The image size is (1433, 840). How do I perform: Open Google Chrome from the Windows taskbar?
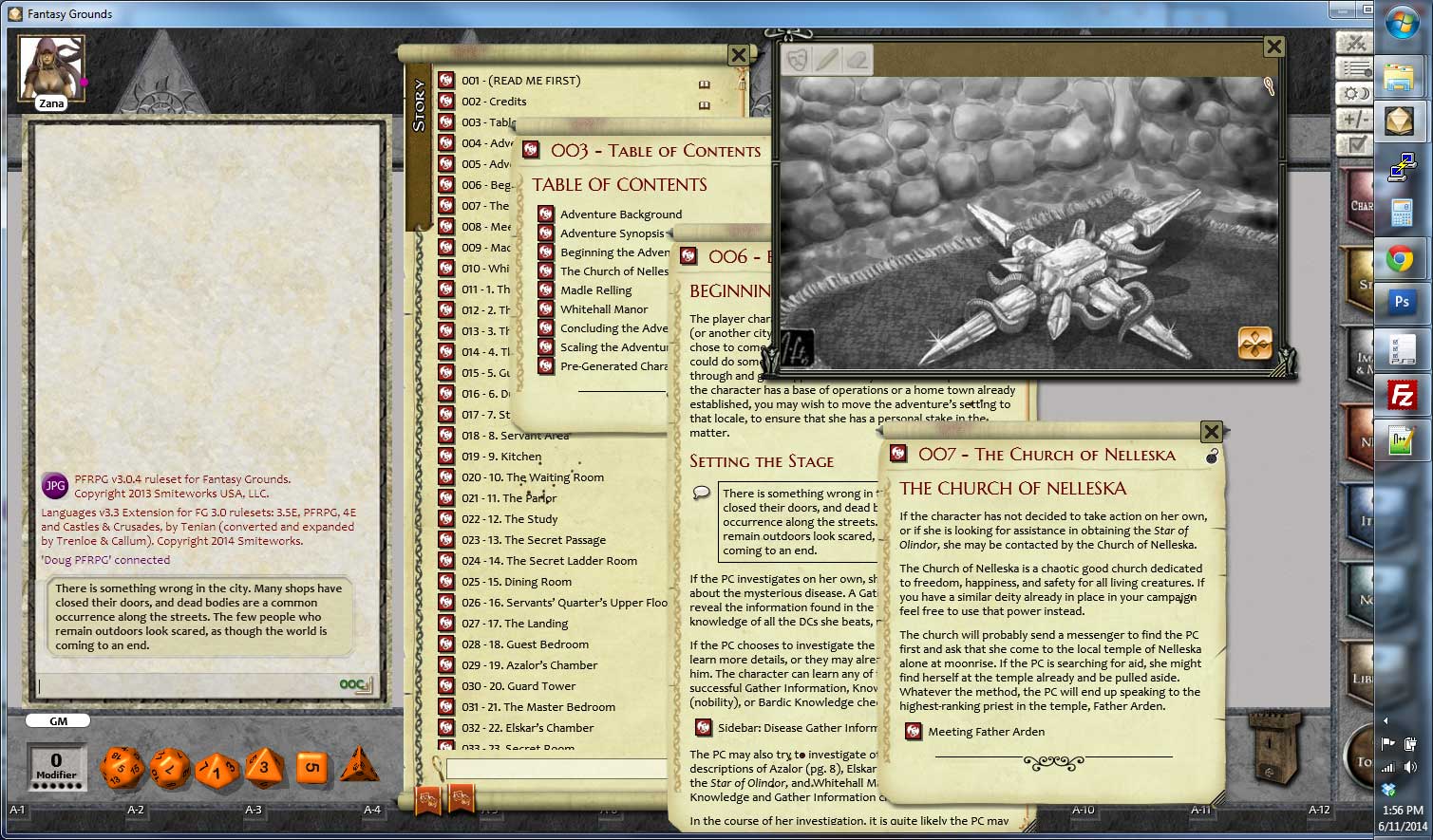tap(1400, 259)
